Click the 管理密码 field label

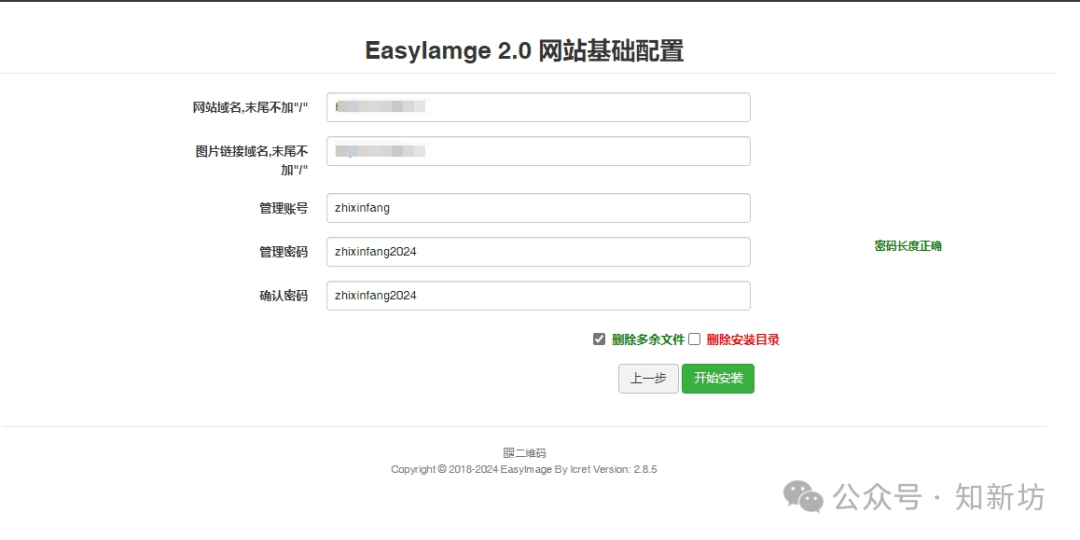point(283,252)
